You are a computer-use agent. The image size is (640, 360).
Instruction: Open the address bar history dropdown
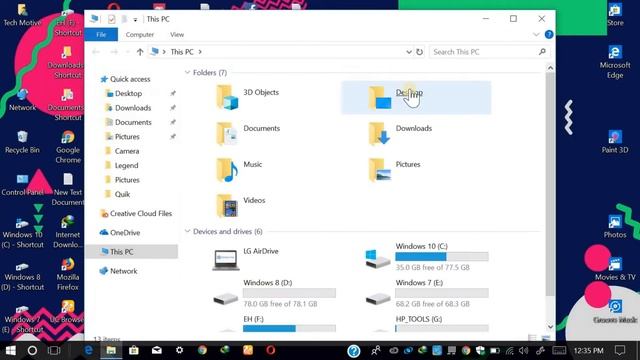409,52
